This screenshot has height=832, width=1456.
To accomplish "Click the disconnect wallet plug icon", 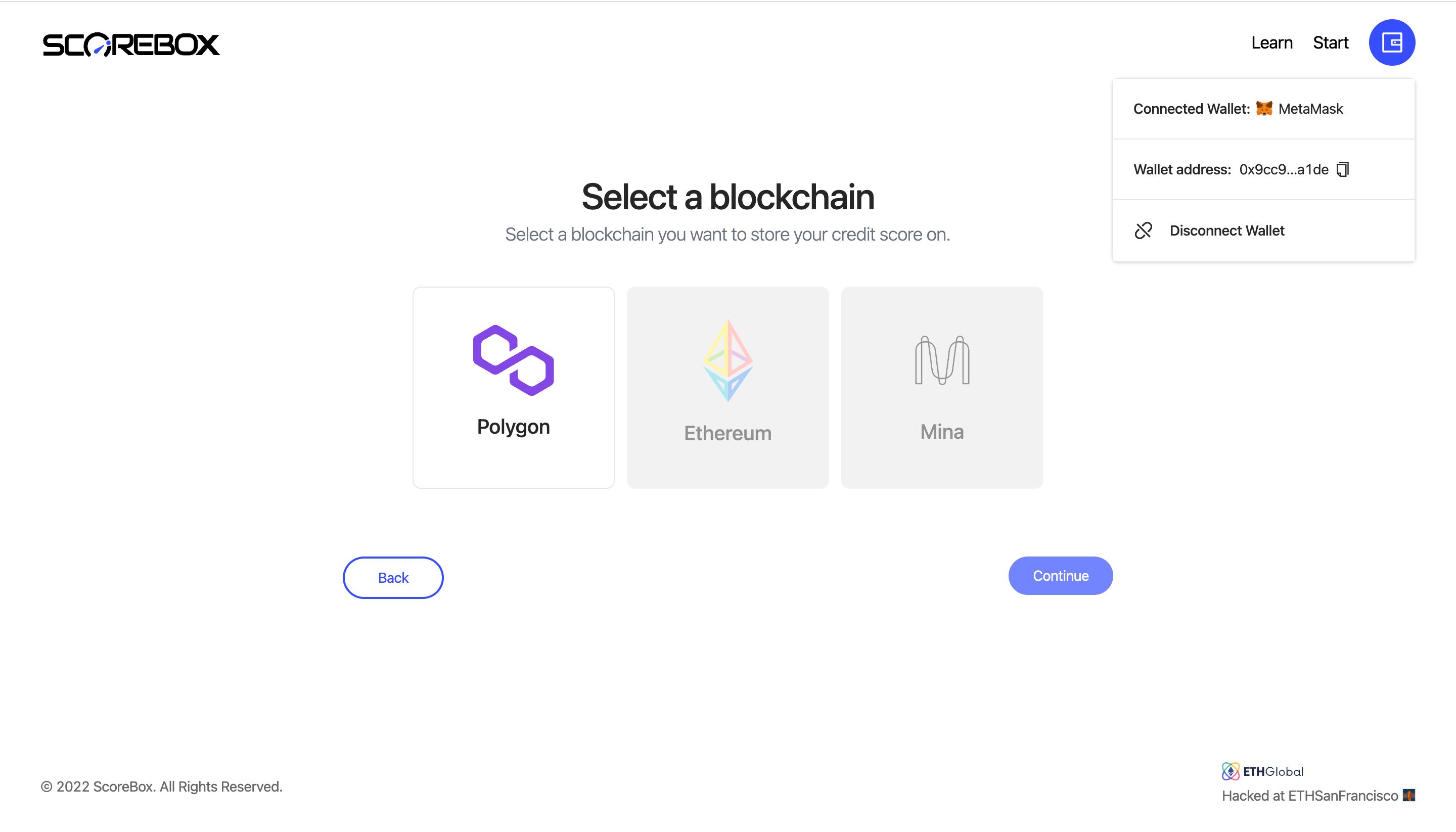I will click(1144, 230).
